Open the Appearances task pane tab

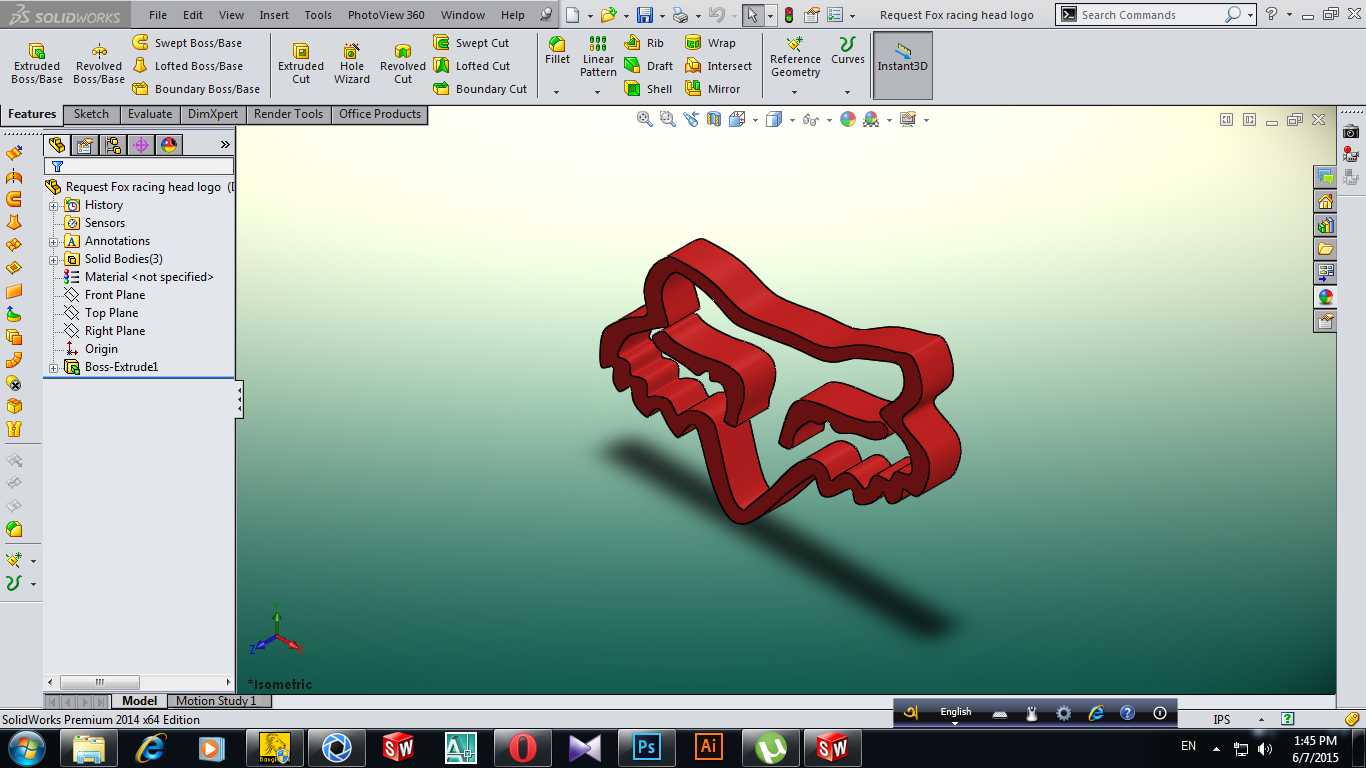pos(1326,296)
